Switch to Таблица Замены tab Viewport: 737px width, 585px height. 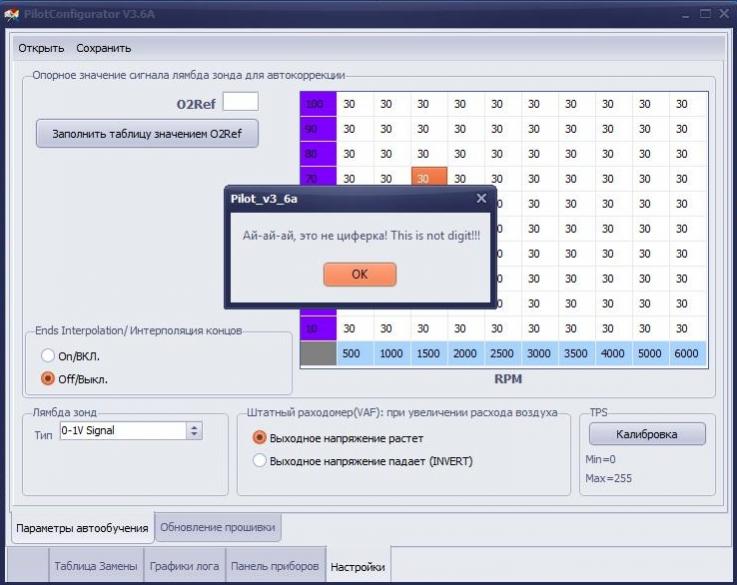(x=95, y=566)
